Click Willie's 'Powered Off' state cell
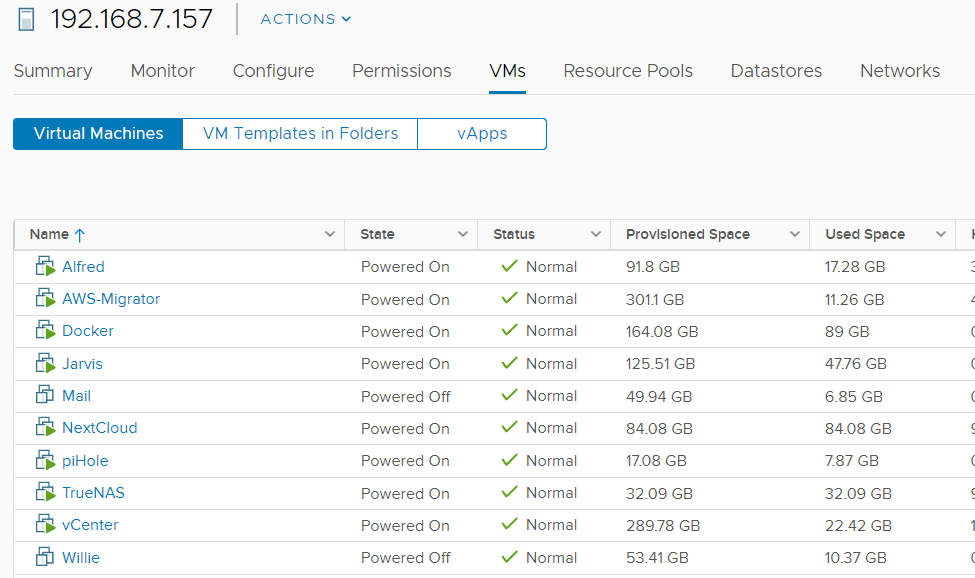 [x=405, y=558]
